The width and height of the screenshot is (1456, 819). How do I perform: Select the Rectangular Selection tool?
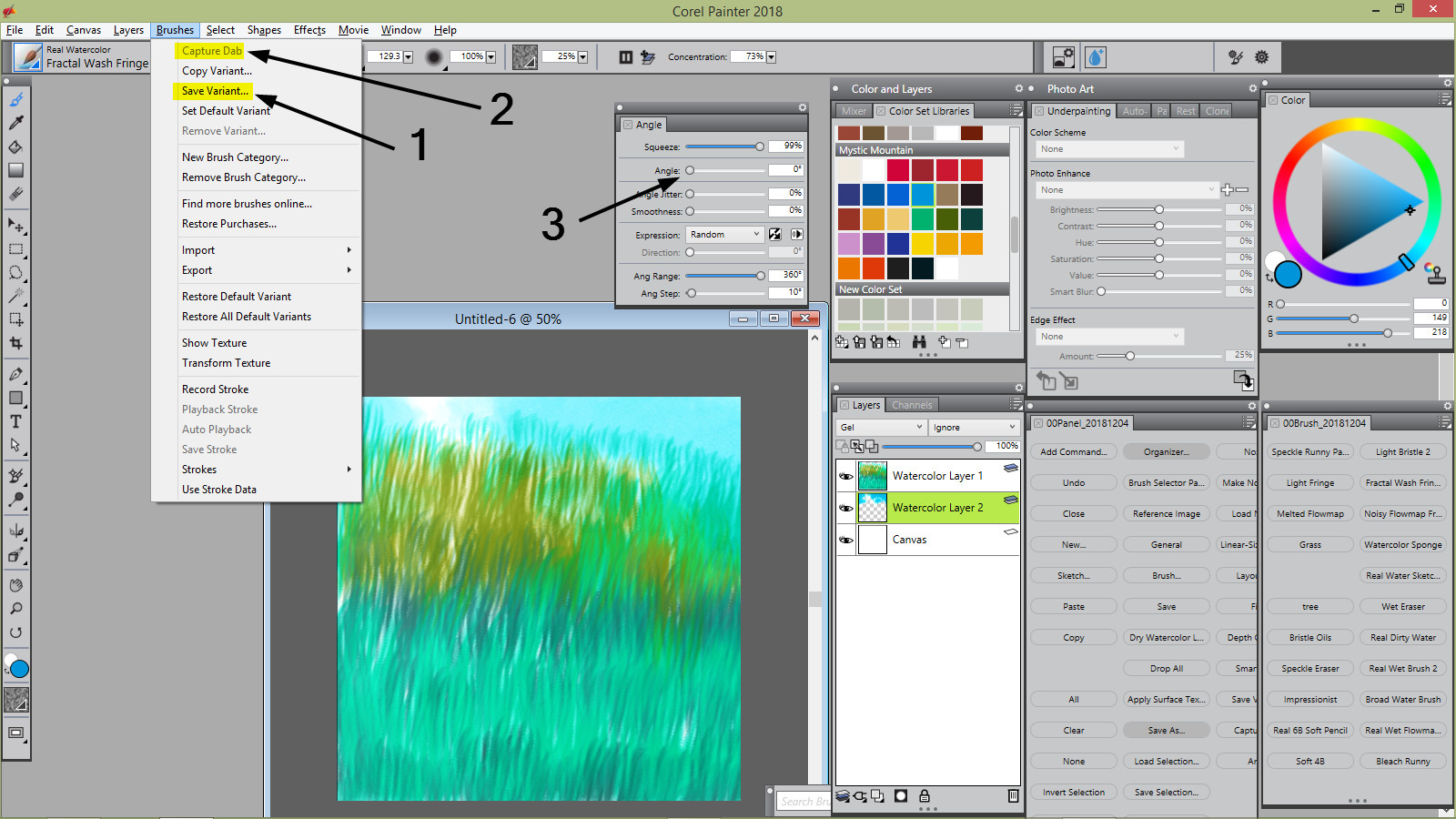(15, 248)
